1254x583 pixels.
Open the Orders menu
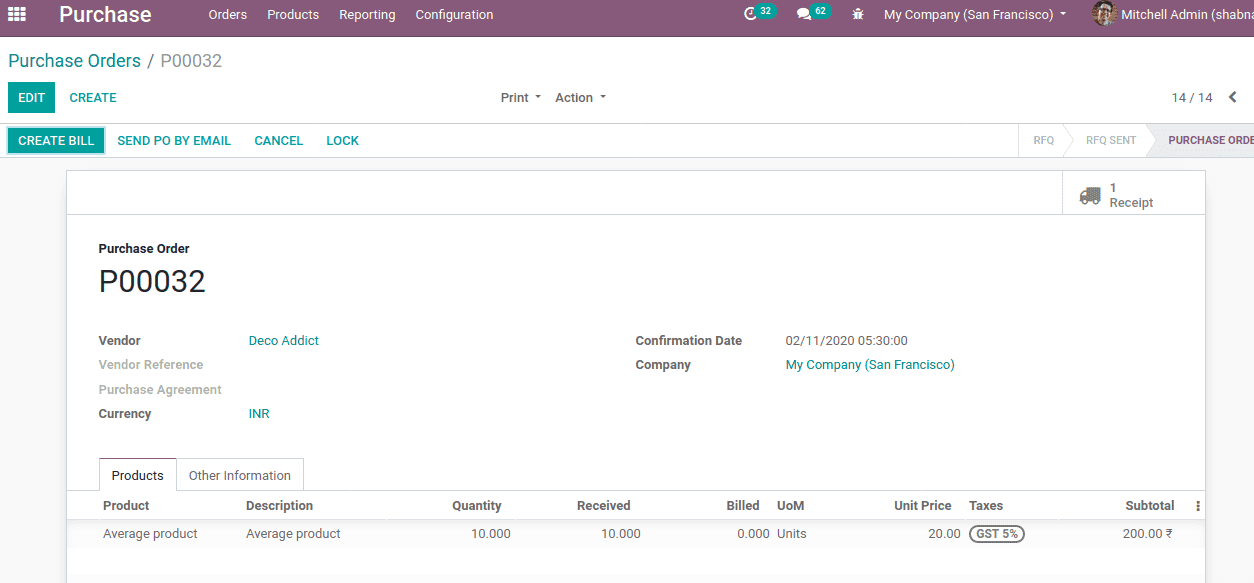coord(228,15)
